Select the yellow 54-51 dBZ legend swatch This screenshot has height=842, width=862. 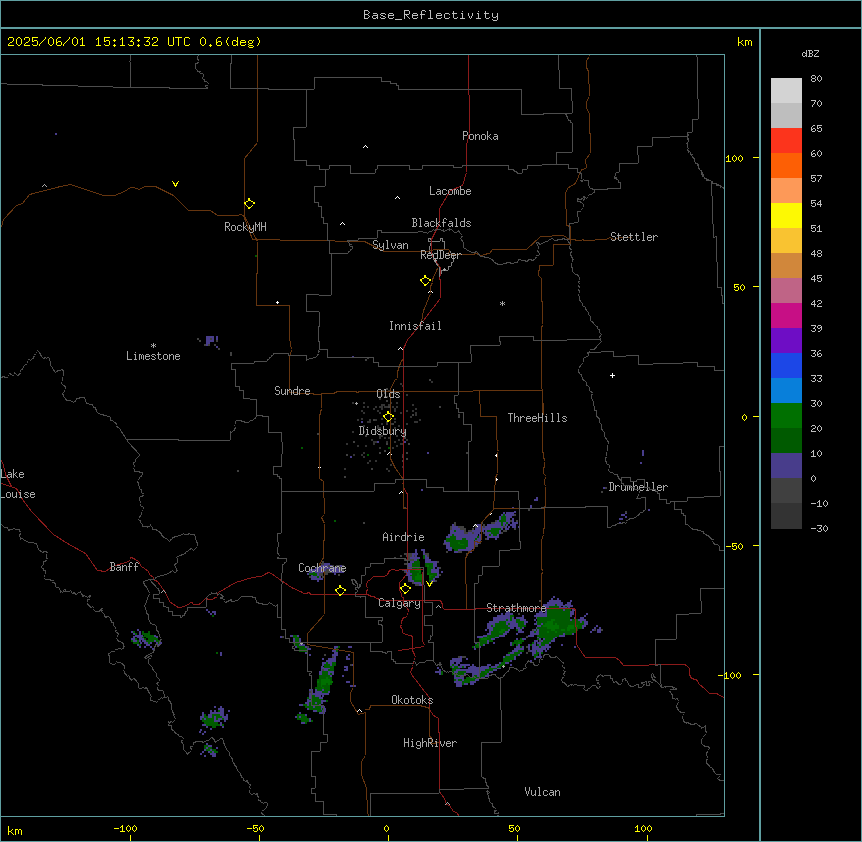click(x=786, y=215)
